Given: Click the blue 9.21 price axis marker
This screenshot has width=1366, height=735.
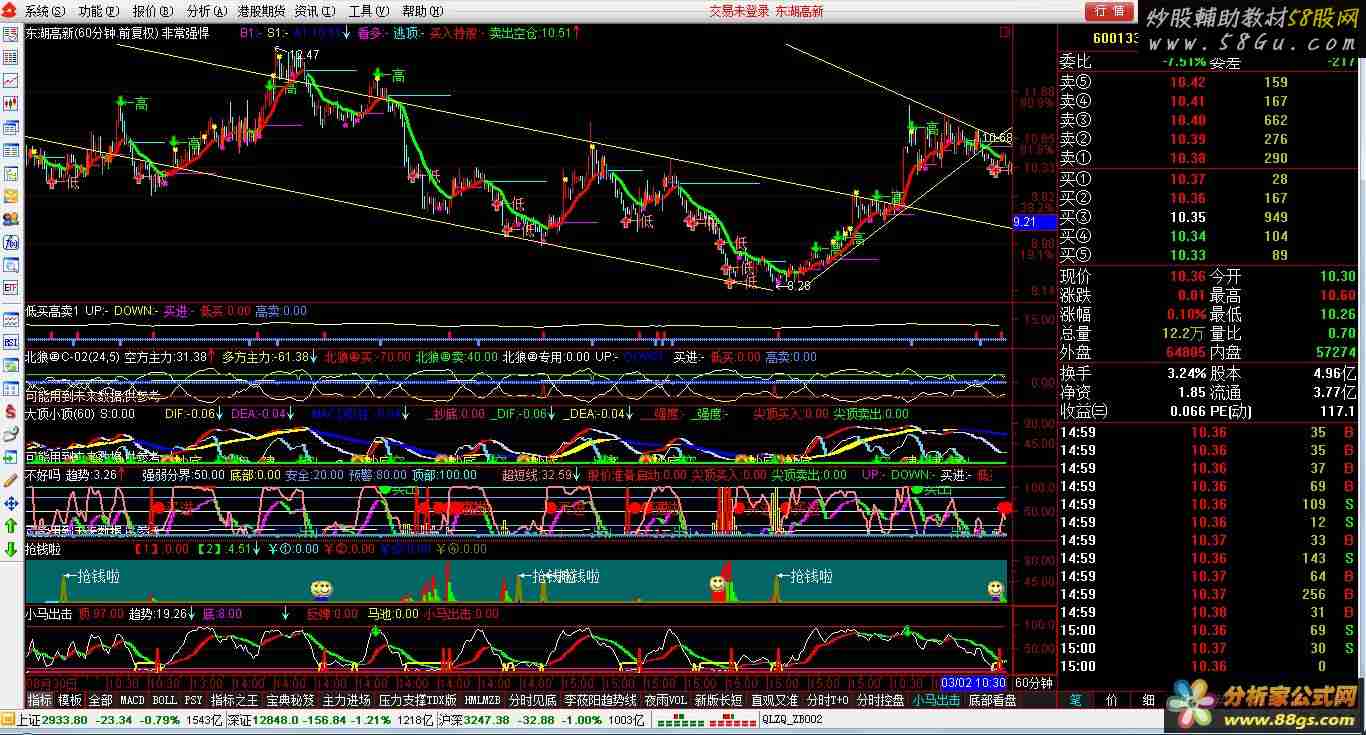Looking at the screenshot, I should 1033,222.
